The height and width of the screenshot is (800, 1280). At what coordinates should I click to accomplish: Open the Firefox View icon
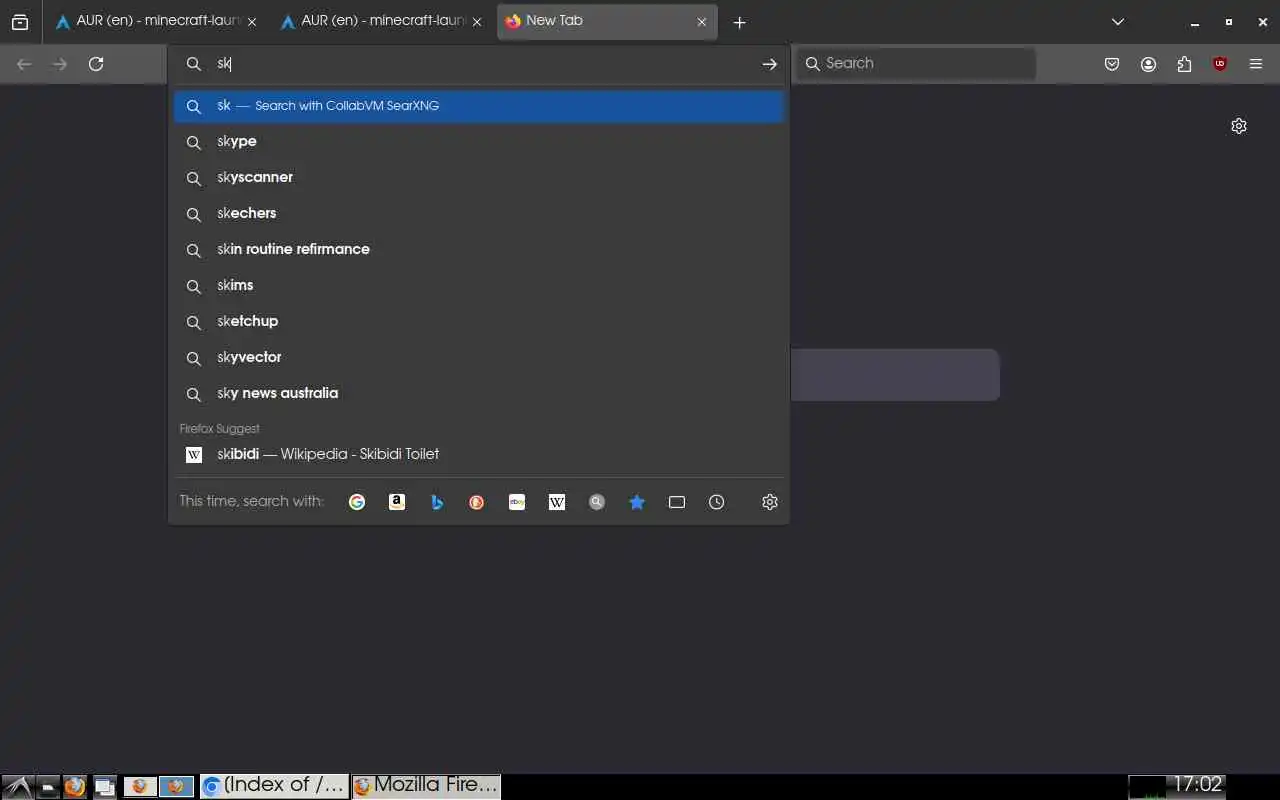[20, 22]
